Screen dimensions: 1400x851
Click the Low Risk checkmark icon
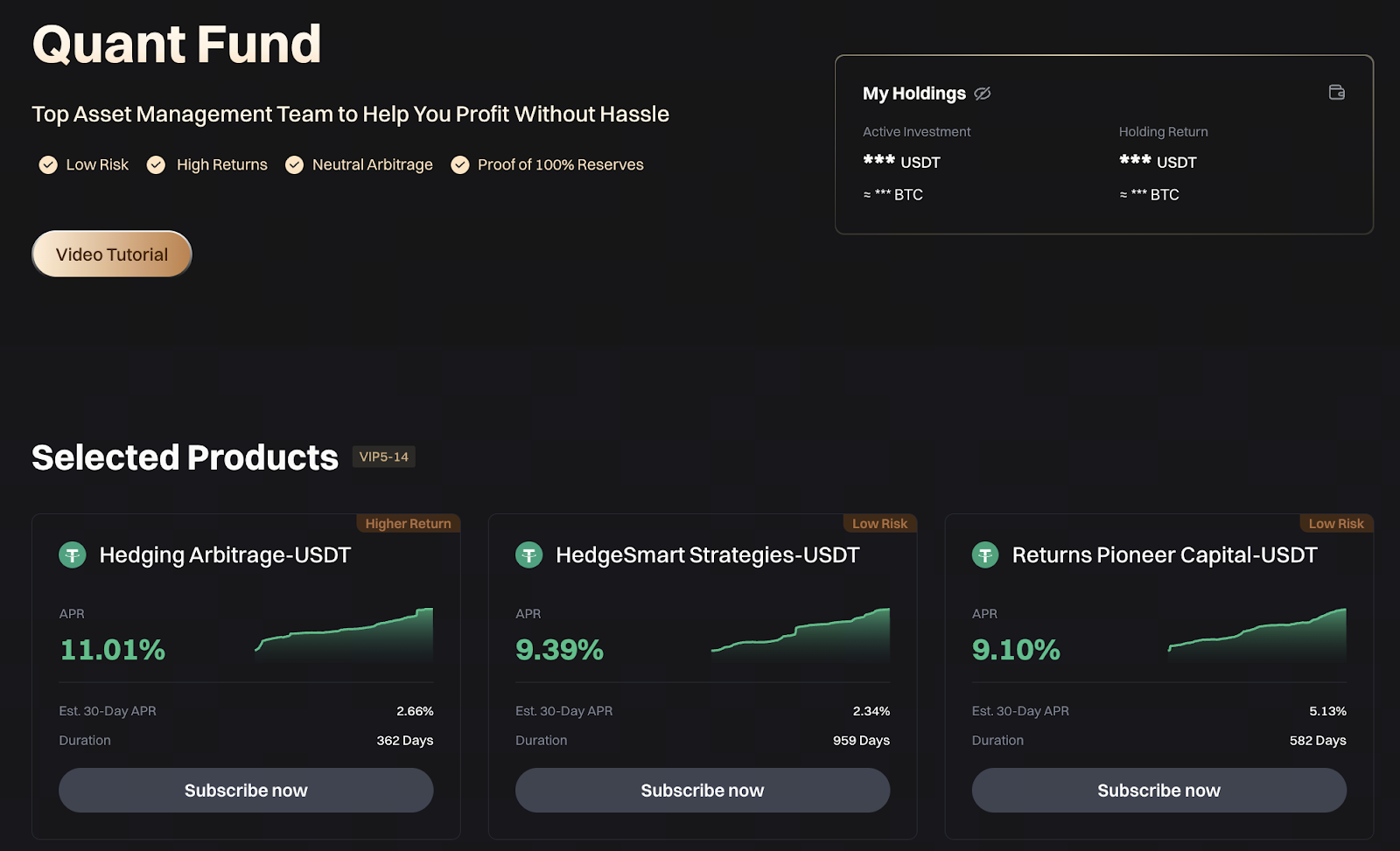pos(48,164)
